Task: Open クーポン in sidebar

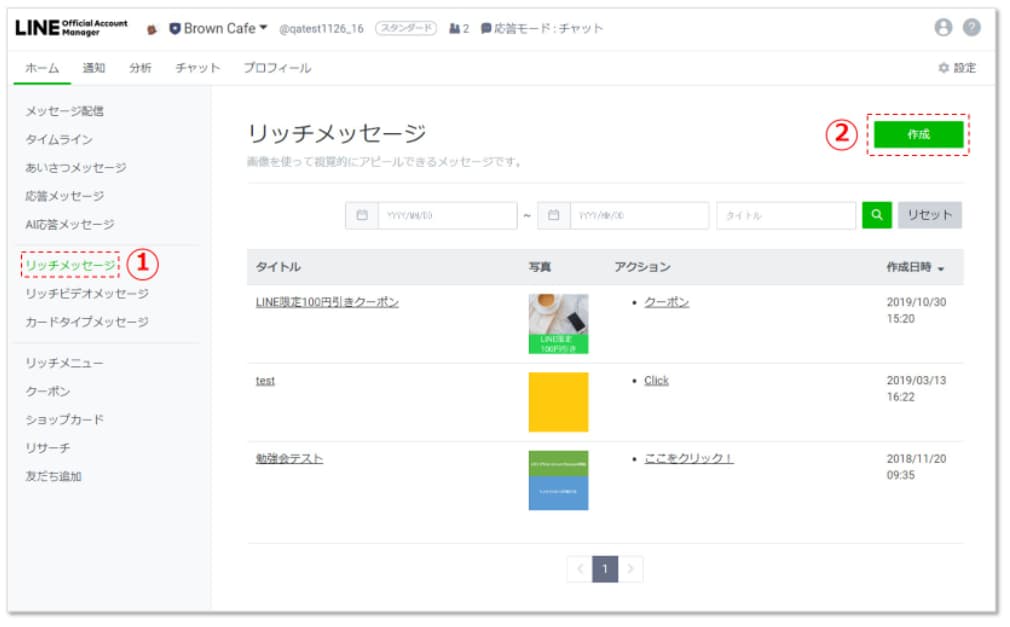Action: [48, 391]
